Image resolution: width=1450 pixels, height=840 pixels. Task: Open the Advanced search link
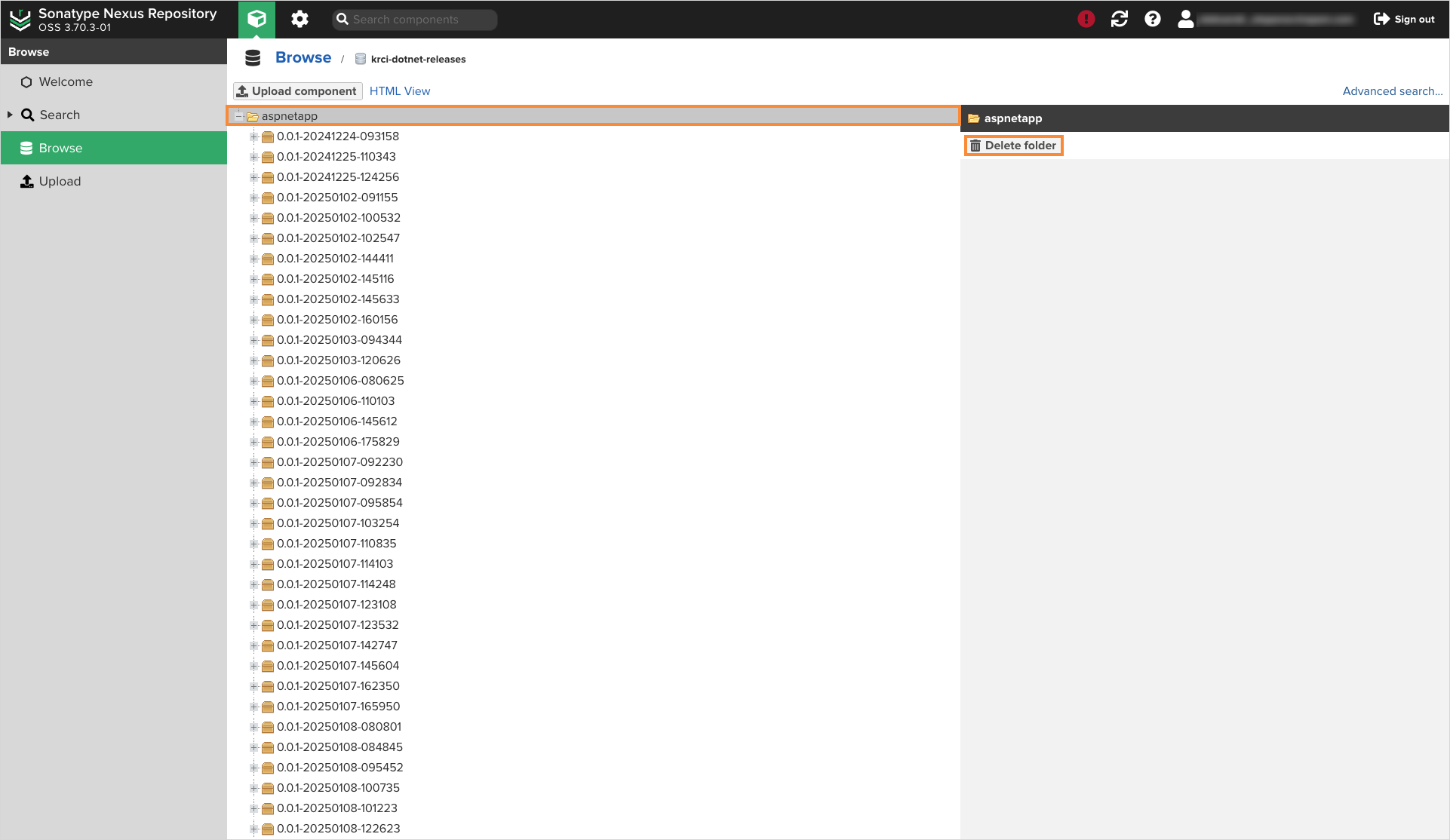1392,90
